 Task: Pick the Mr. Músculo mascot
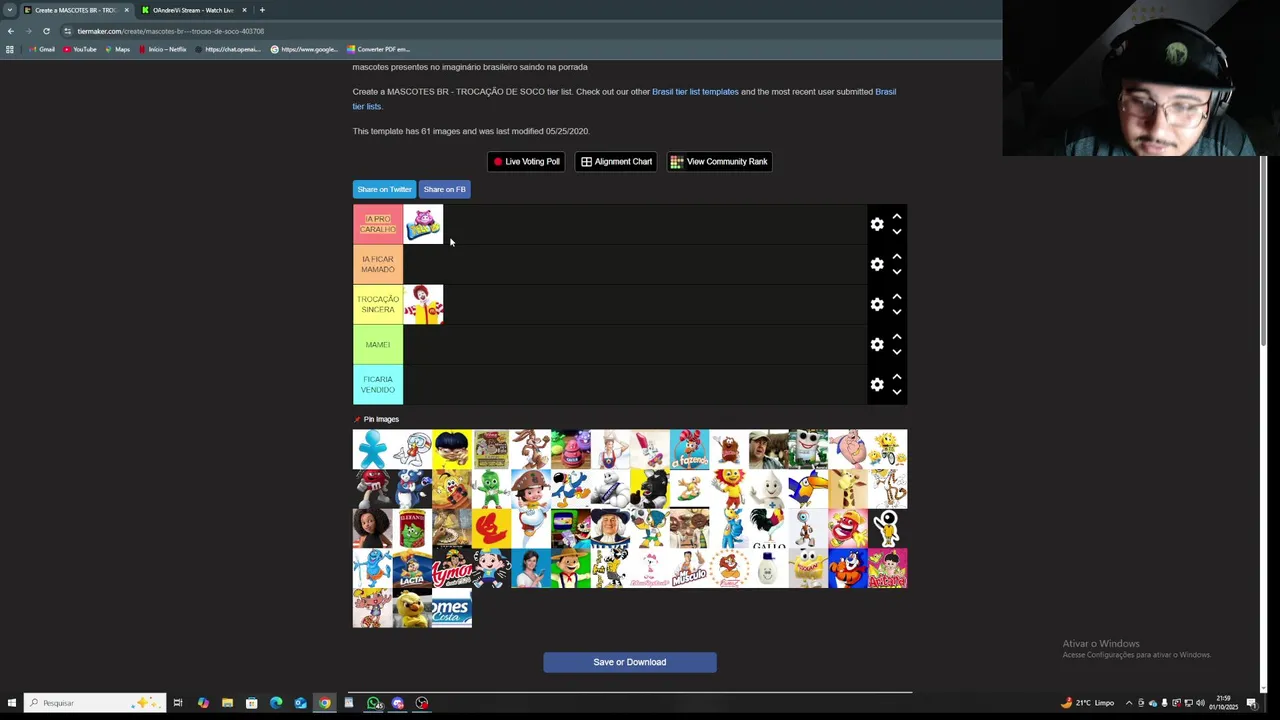point(689,568)
